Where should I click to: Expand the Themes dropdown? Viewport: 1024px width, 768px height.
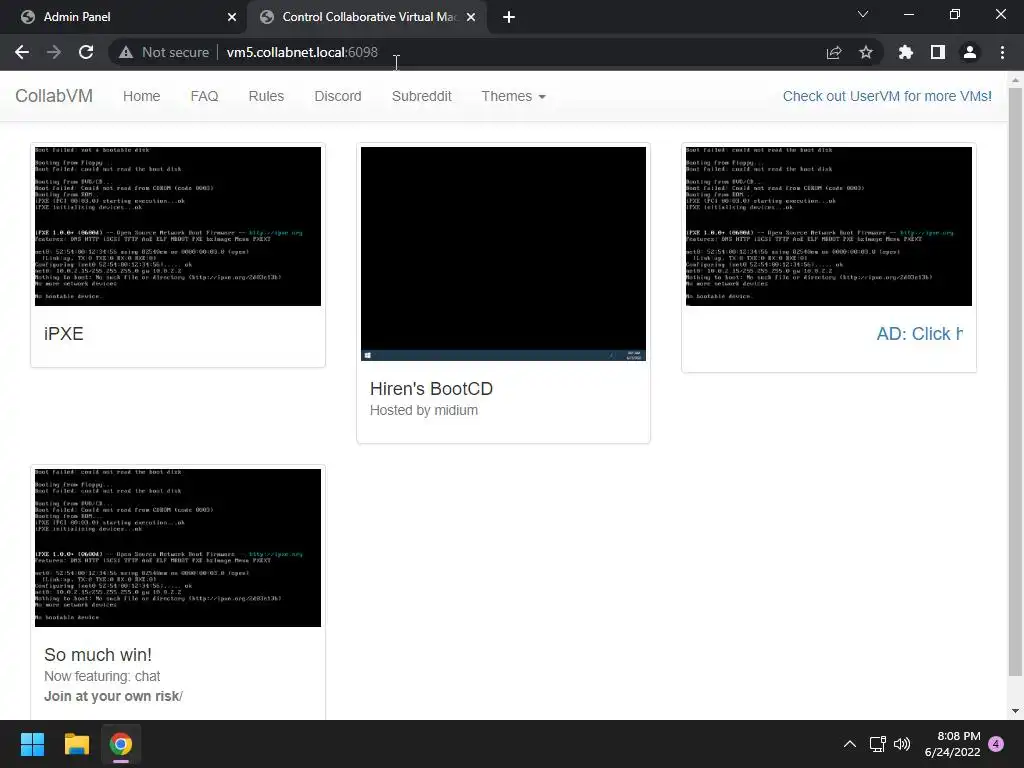[x=513, y=96]
